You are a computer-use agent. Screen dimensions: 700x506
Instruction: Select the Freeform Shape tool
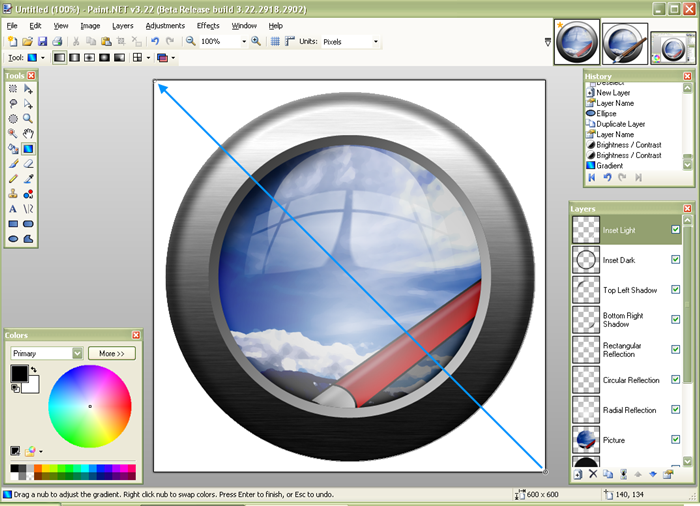pos(28,239)
